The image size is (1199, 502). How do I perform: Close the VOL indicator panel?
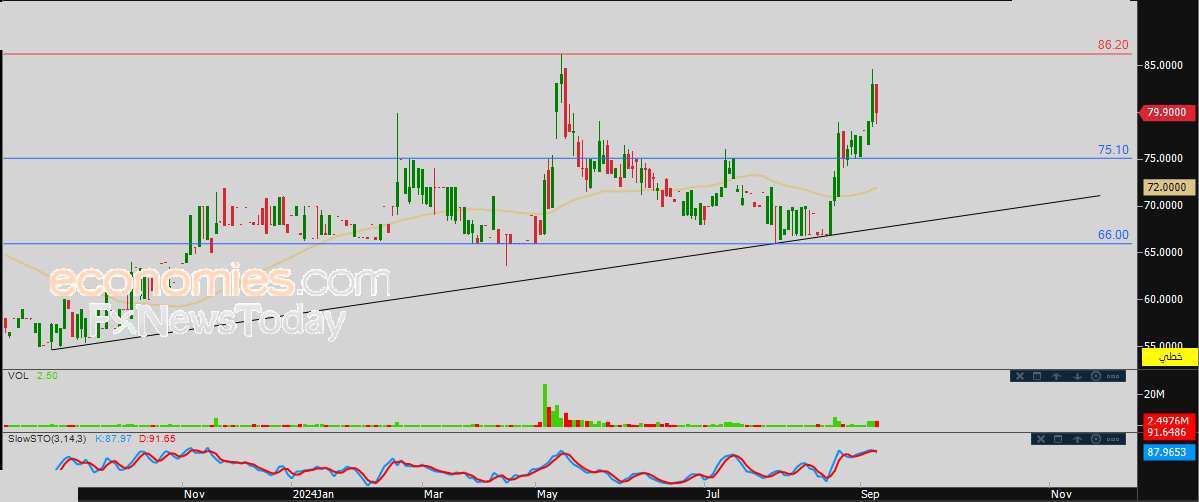pyautogui.click(x=1020, y=376)
